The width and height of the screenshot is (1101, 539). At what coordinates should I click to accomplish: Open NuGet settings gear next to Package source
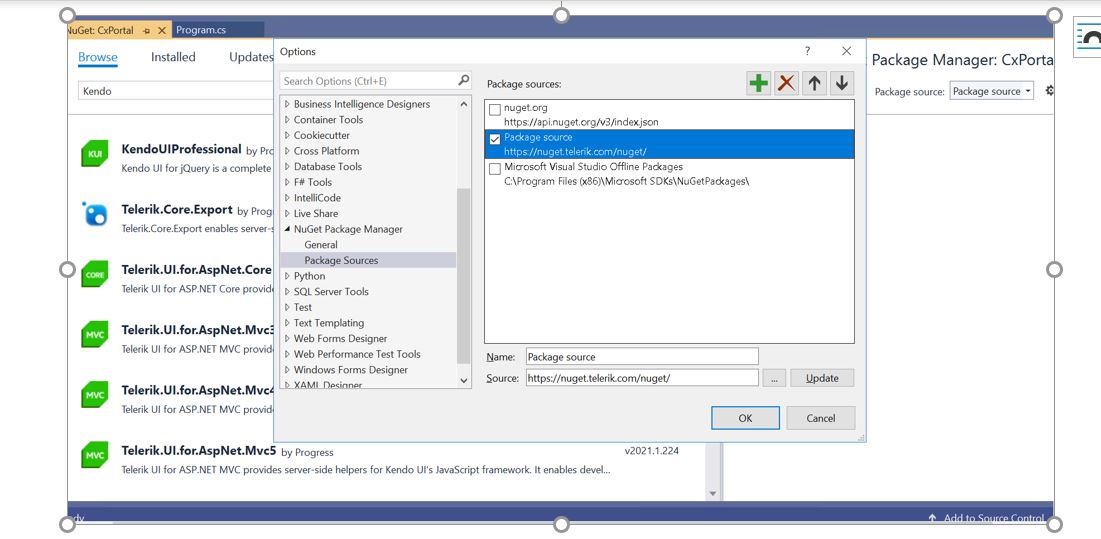coord(1050,91)
